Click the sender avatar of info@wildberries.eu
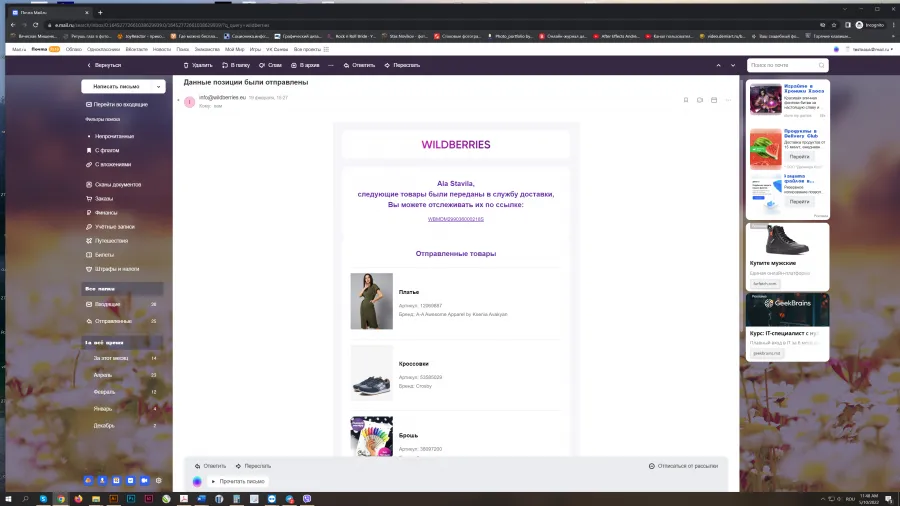Screen dimensions: 900x506 (x=189, y=102)
